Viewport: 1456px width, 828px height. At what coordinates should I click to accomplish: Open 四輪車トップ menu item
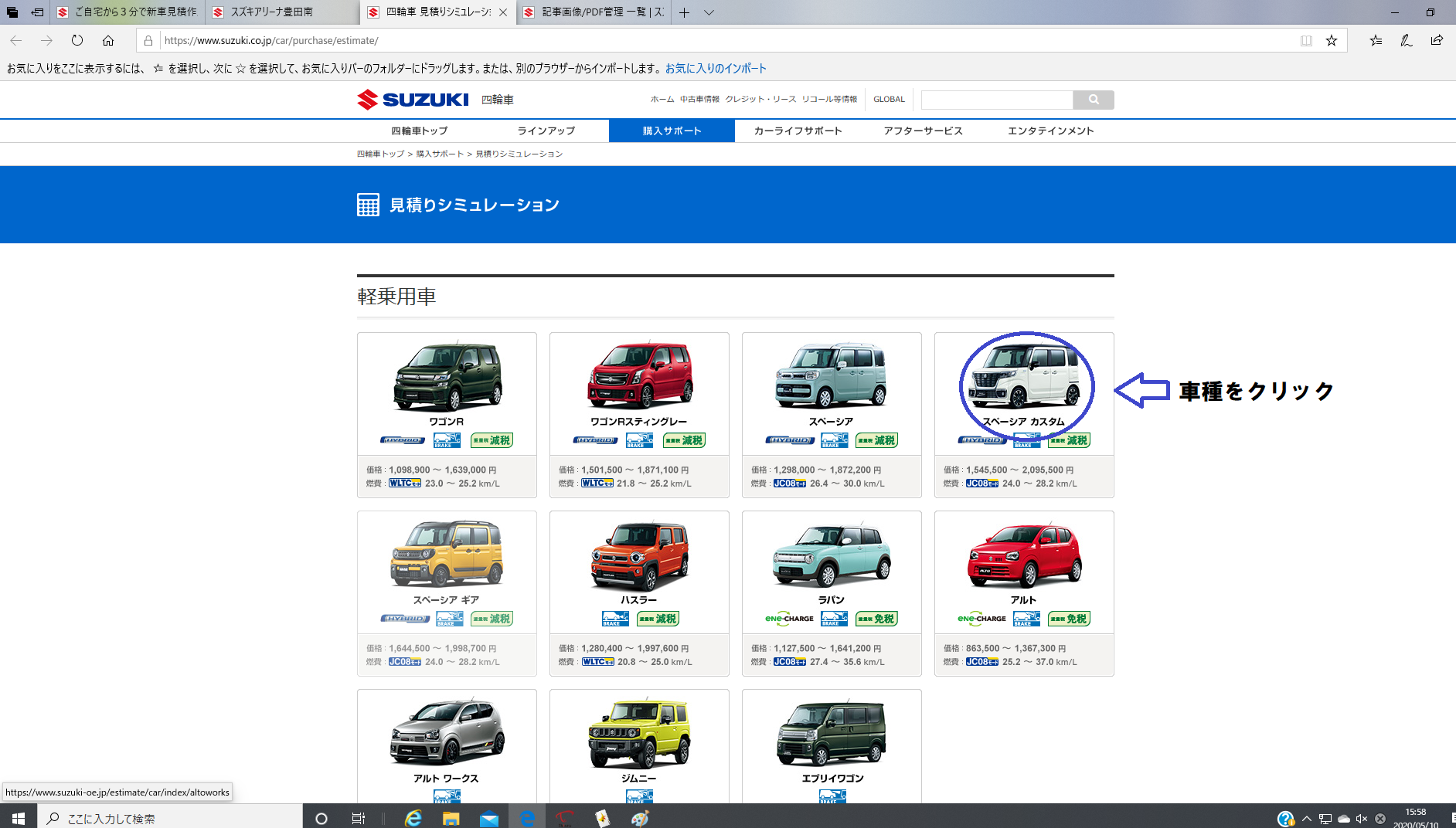[420, 131]
